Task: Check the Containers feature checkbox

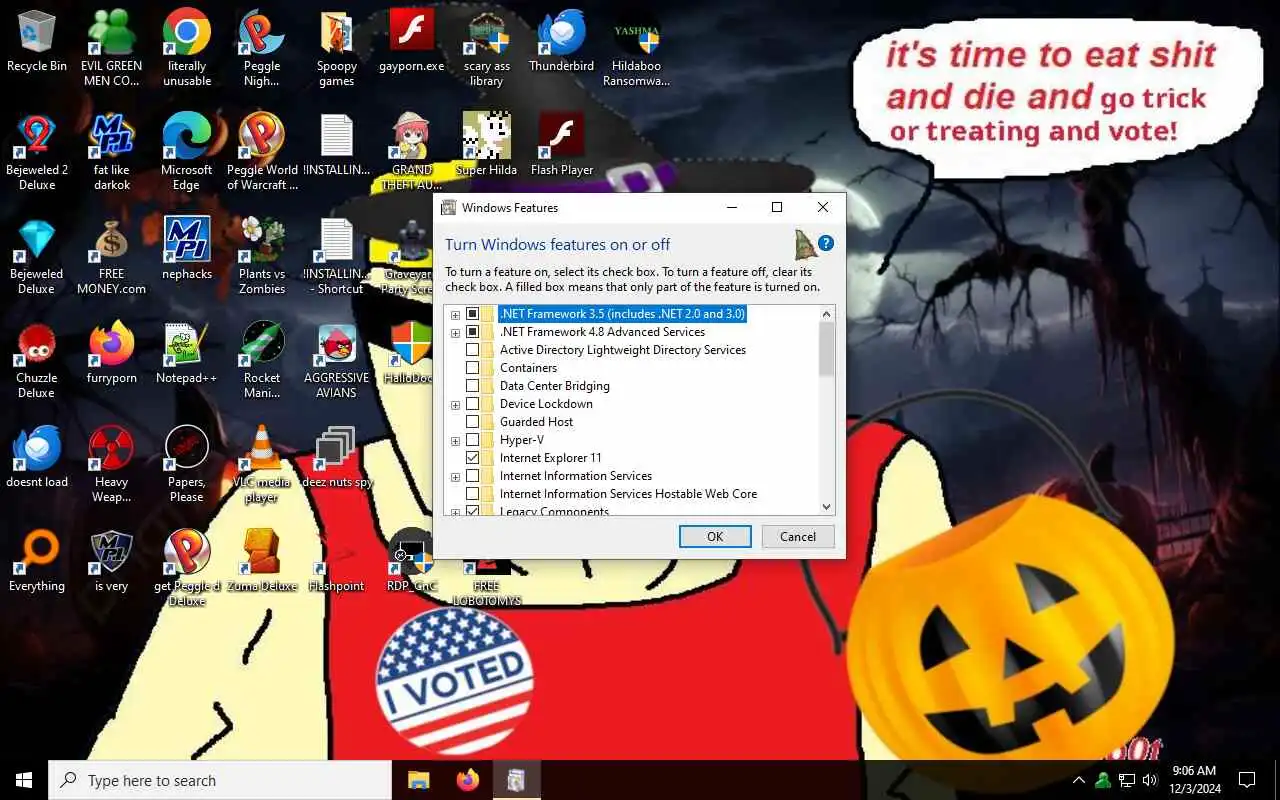Action: tap(473, 368)
